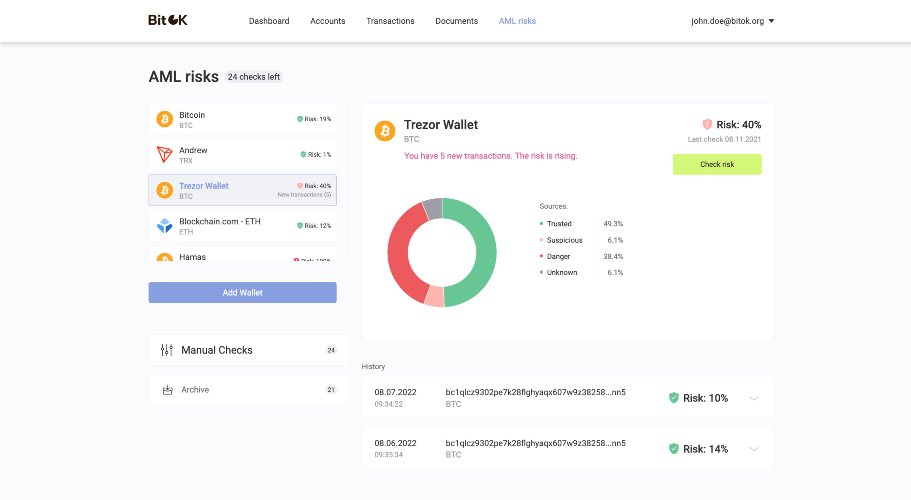Select the Blockchain.com - ETH wallet
Screen dimensions: 911x500
click(242, 225)
